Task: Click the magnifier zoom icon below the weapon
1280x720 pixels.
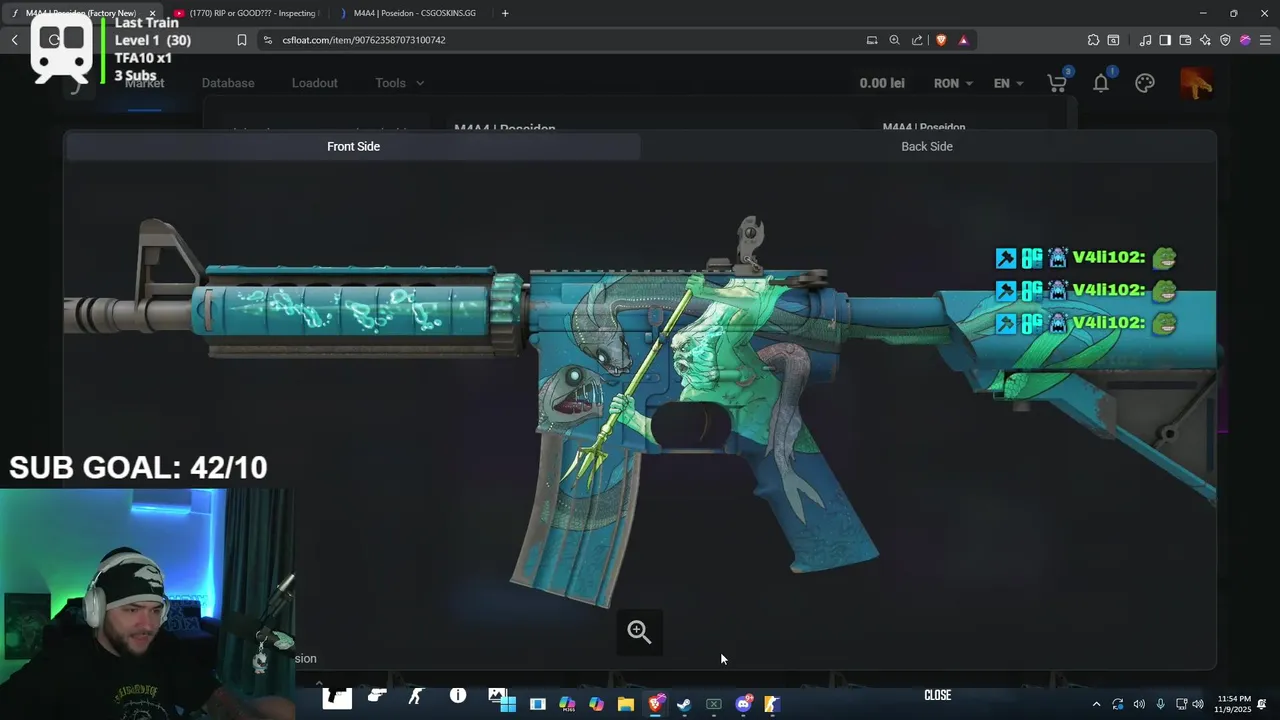Action: pos(639,632)
